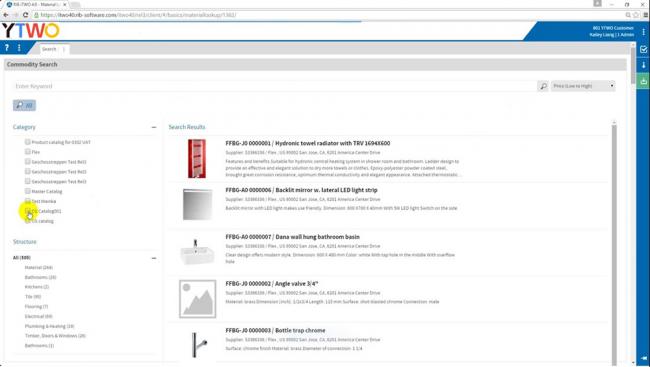This screenshot has height=367, width=650.
Task: Filter by Timber, Doors & Windows item
Action: point(55,336)
